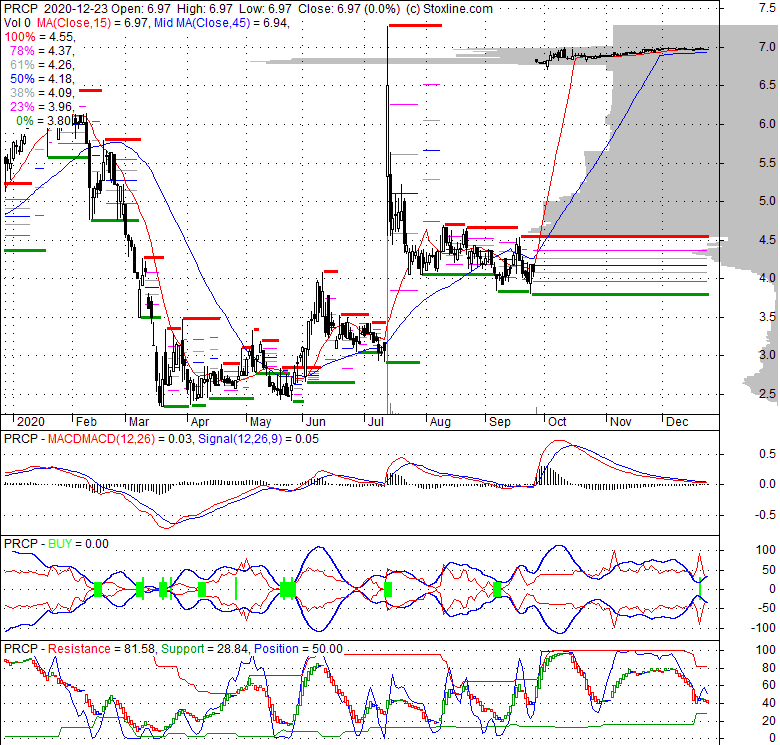Click the '78% = 4.37' Fibonacci level label
This screenshot has width=780, height=745.
(42, 51)
